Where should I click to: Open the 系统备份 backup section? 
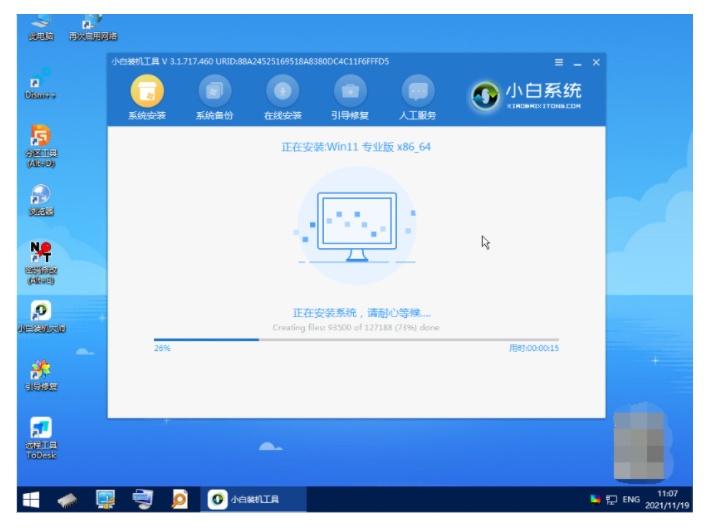214,93
